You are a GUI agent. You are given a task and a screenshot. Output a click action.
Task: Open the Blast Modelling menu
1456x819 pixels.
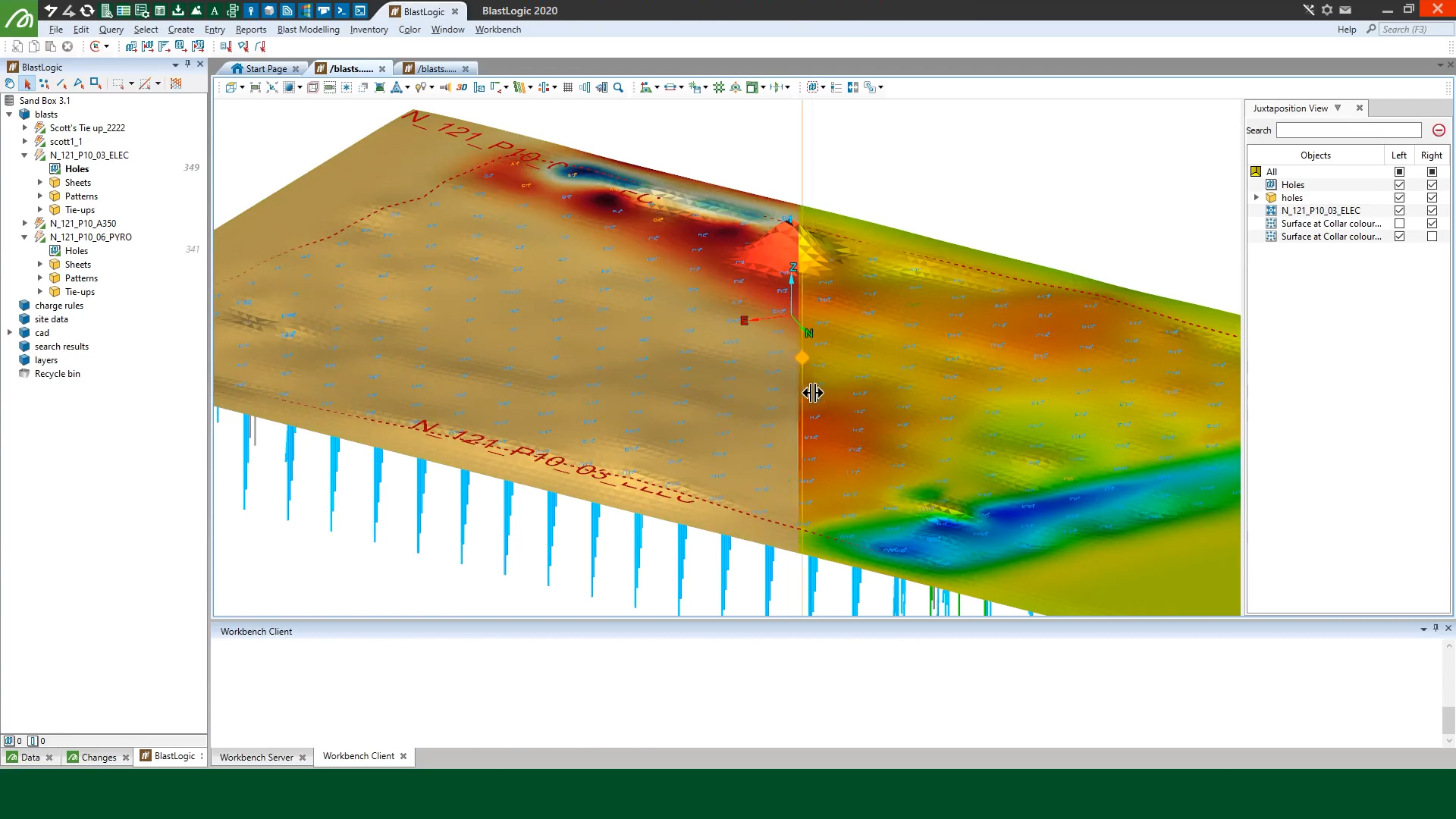tap(308, 30)
